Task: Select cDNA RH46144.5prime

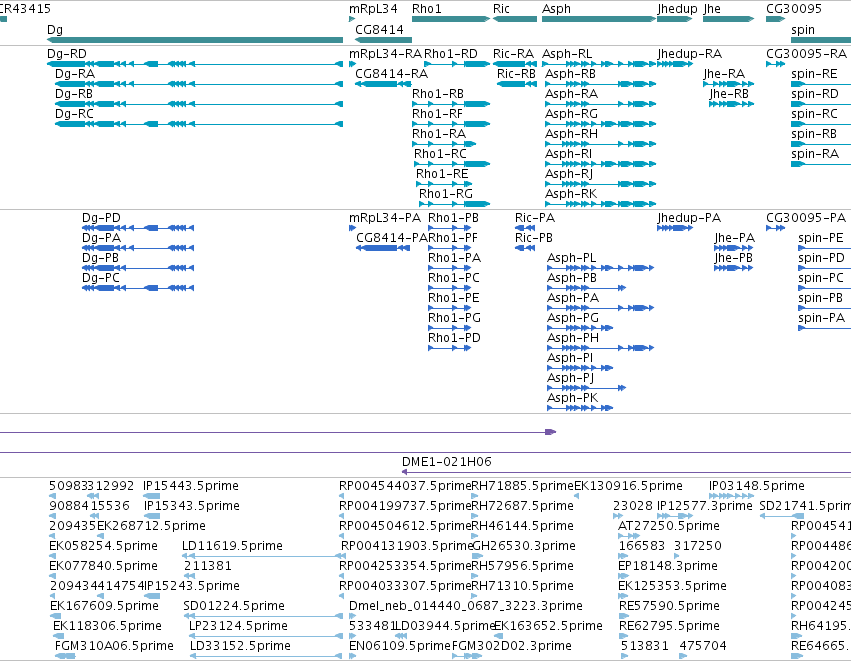Action: click(475, 536)
